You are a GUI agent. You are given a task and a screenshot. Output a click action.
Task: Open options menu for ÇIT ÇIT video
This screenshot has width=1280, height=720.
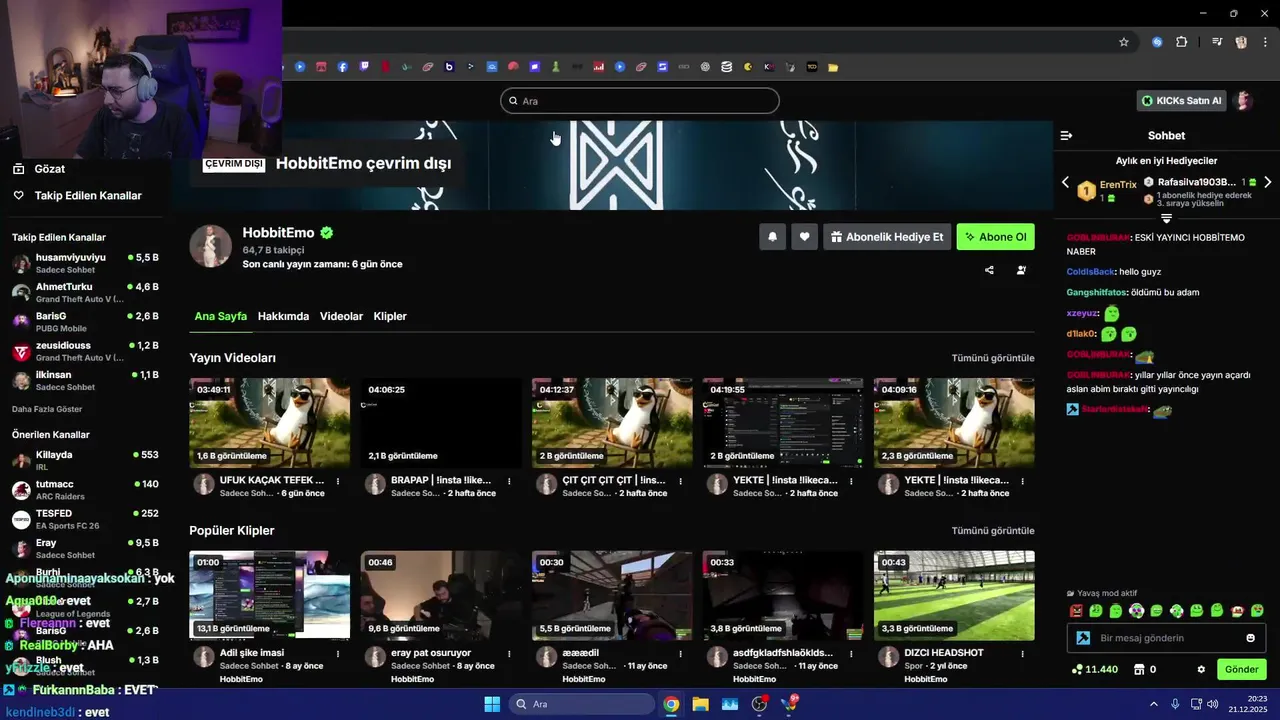click(680, 481)
